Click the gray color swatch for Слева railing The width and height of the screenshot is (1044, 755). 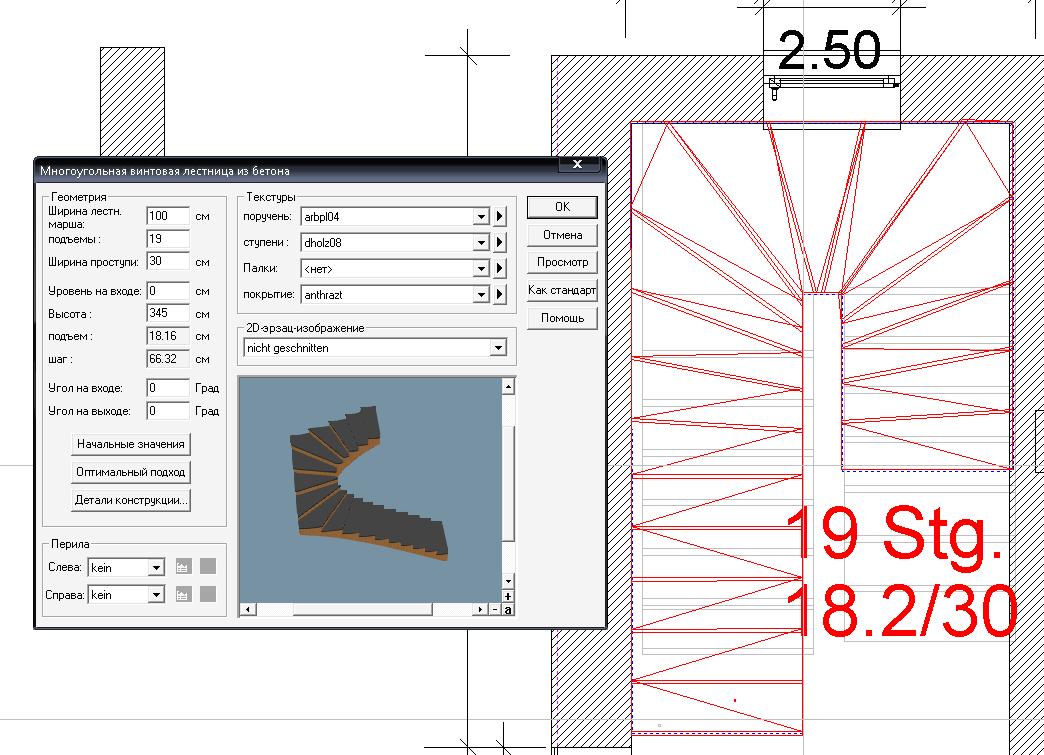point(207,567)
